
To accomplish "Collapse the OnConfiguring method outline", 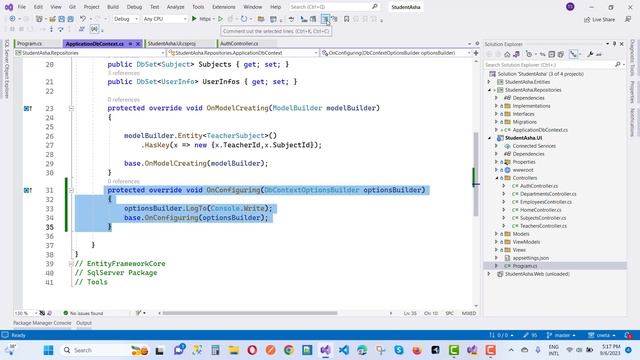I will point(71,190).
